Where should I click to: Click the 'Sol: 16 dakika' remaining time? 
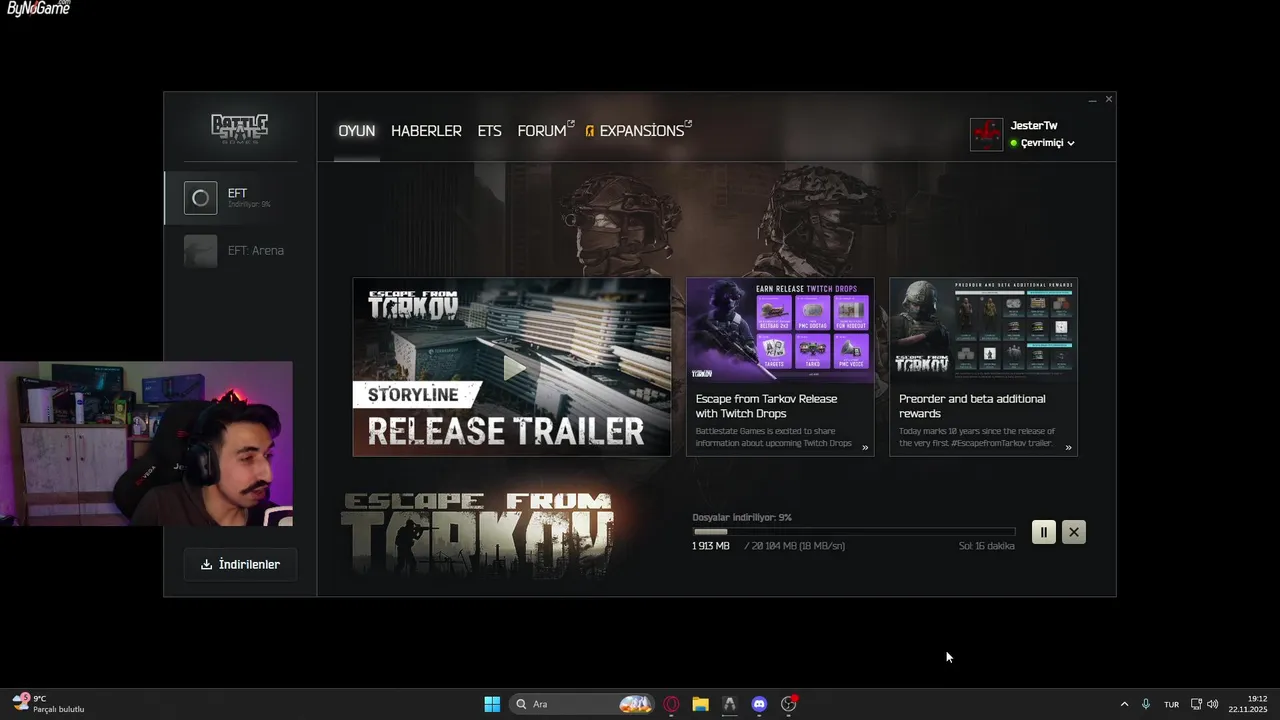(986, 546)
